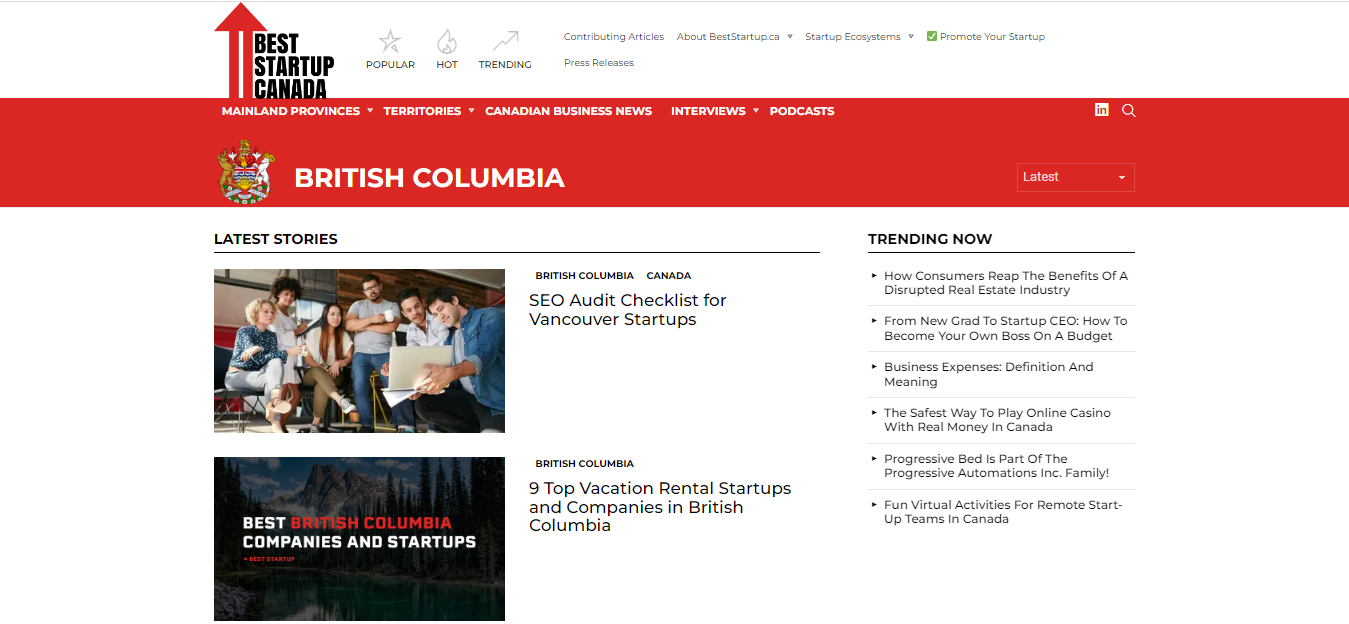Open the CANADIAN BUSINESS NEWS menu item

[x=568, y=111]
